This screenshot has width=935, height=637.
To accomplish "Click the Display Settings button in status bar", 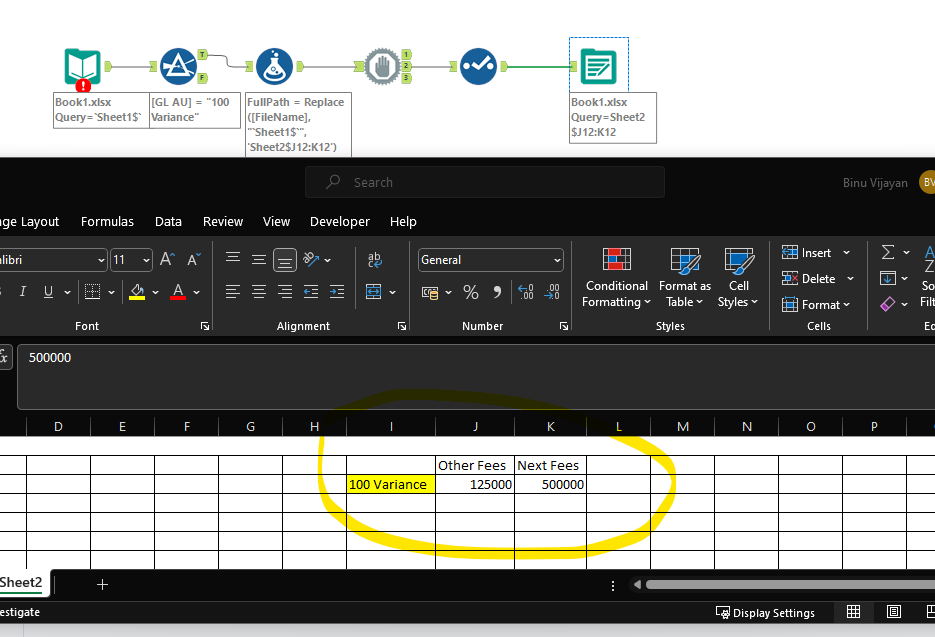I will pyautogui.click(x=766, y=612).
